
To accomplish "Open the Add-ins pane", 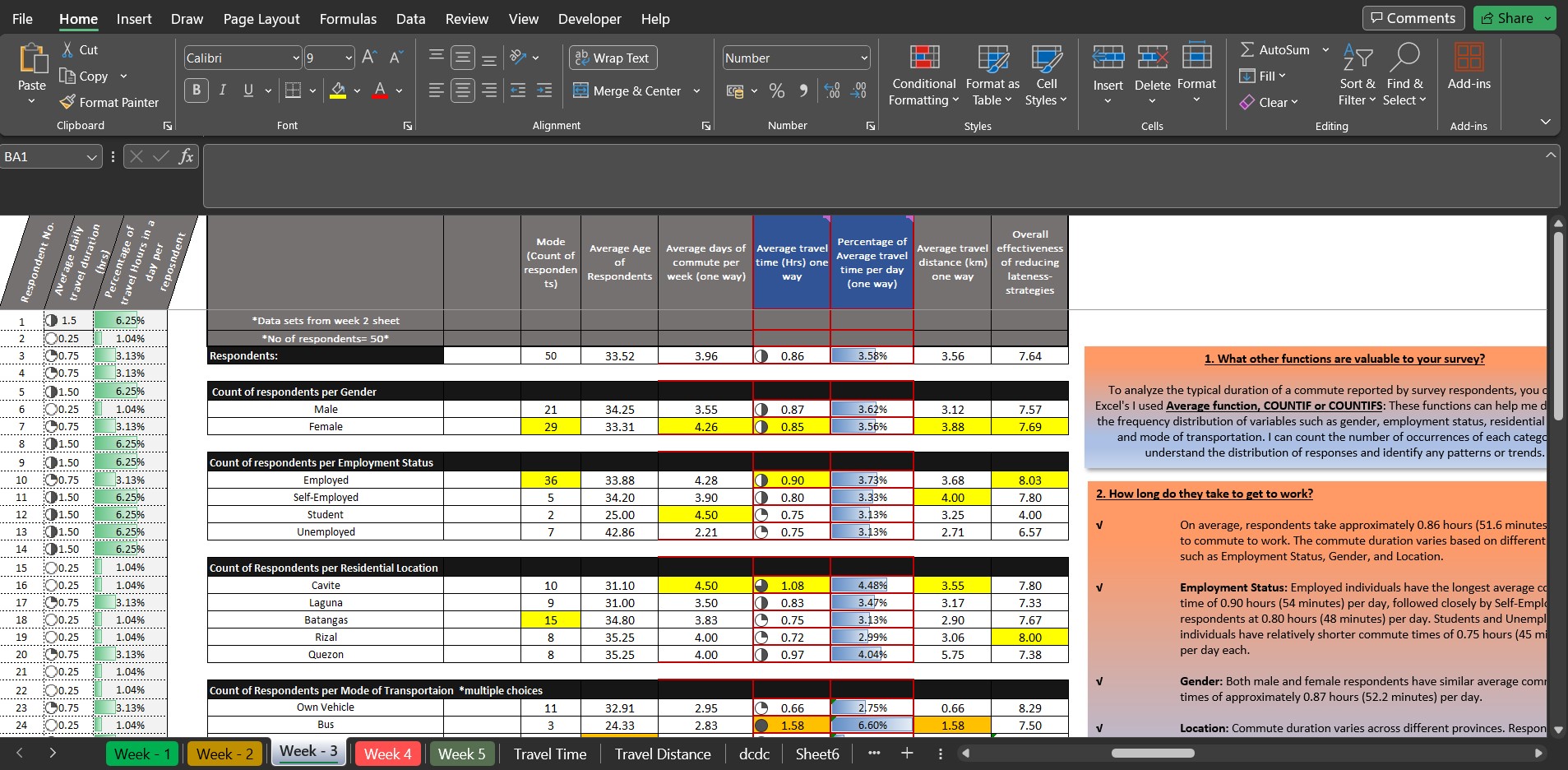I will click(x=1469, y=66).
